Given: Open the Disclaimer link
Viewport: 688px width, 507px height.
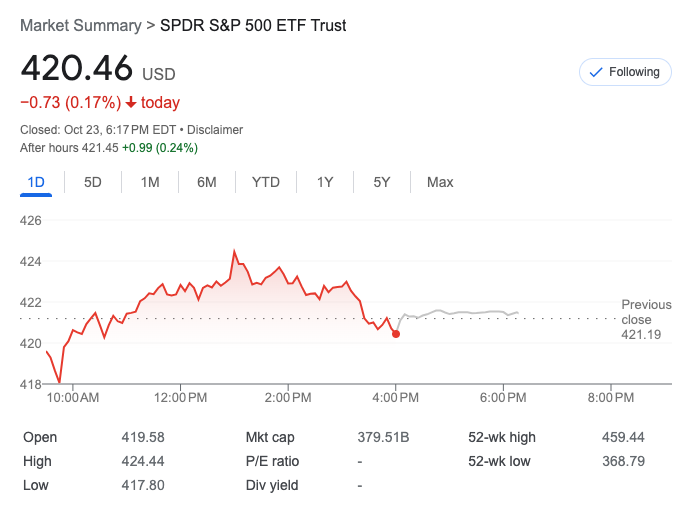Looking at the screenshot, I should 214,130.
